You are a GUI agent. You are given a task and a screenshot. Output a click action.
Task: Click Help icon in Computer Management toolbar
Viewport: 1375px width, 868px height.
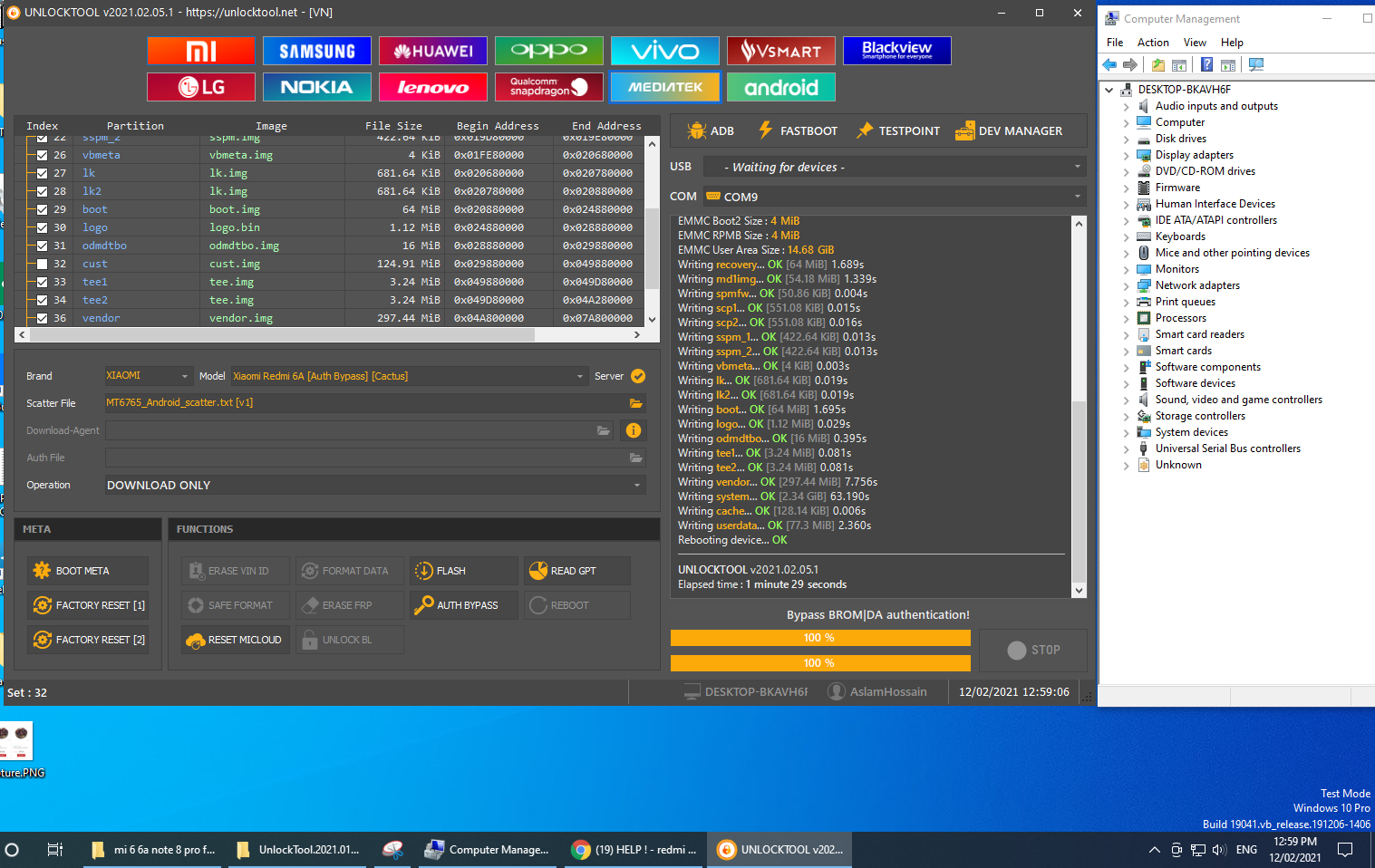pyautogui.click(x=1207, y=64)
